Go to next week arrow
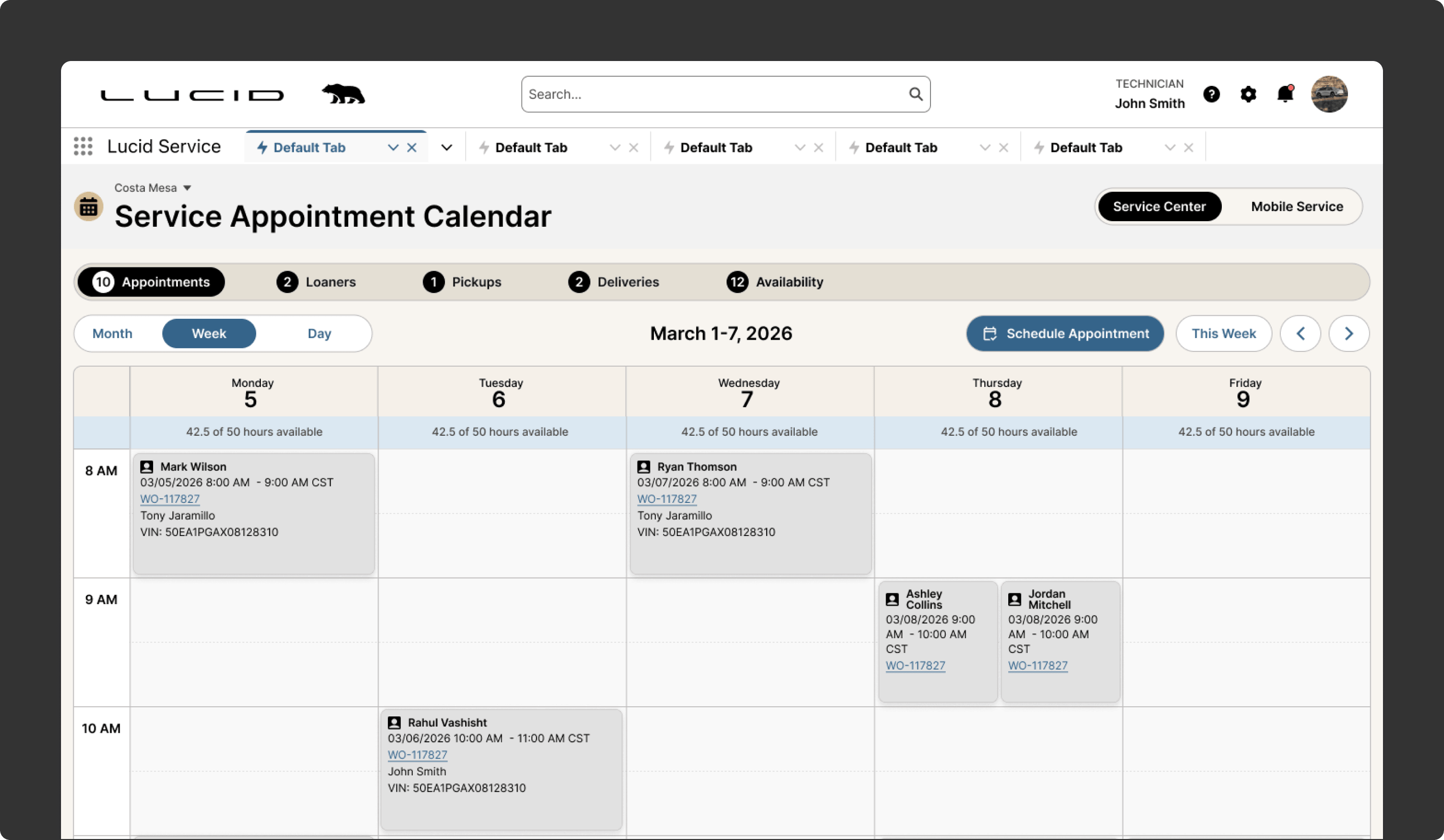 coord(1348,334)
